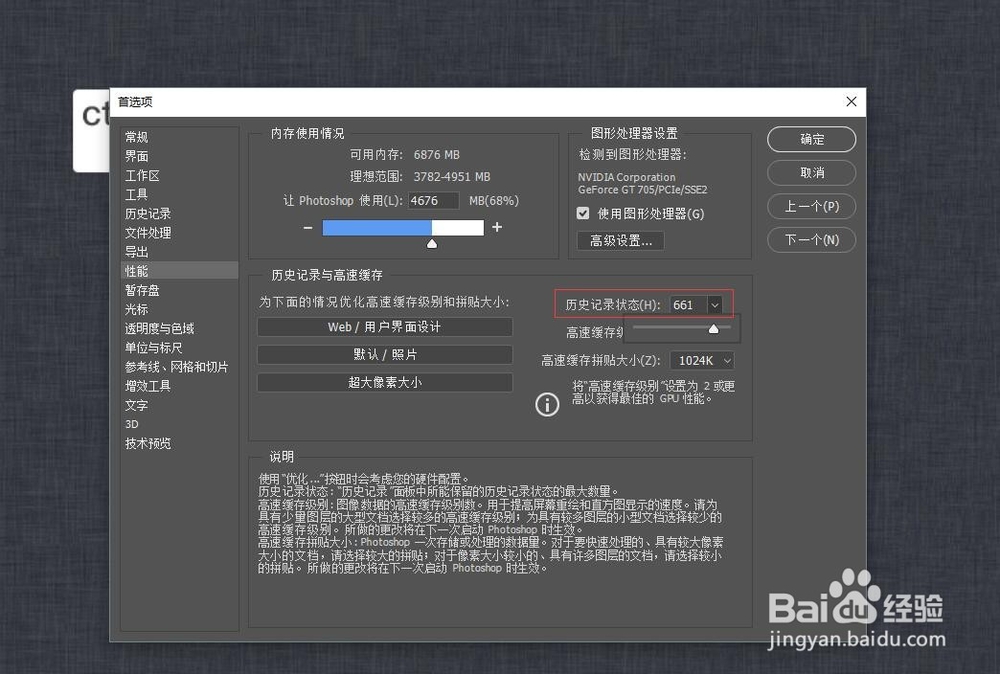Optimize cache for Web / 用户界面设计
Viewport: 1000px width, 674px height.
(x=385, y=327)
